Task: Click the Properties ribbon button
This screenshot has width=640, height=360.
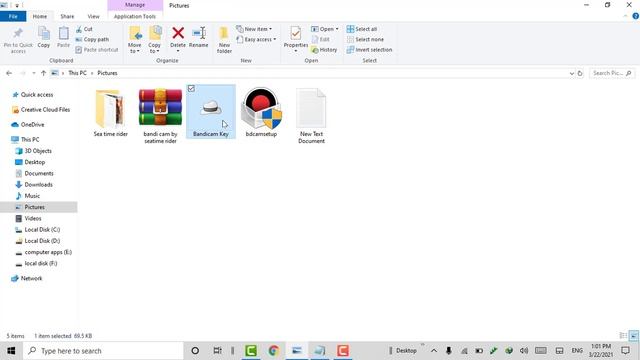Action: click(x=296, y=38)
